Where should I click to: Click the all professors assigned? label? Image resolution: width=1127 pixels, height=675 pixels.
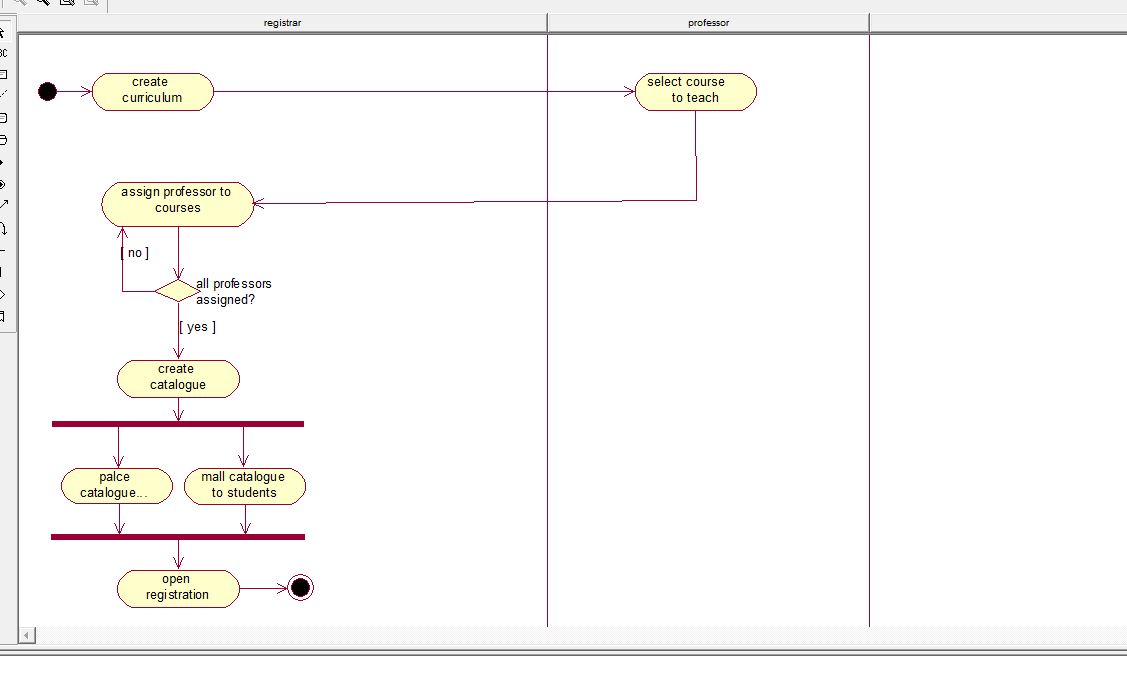coord(234,292)
